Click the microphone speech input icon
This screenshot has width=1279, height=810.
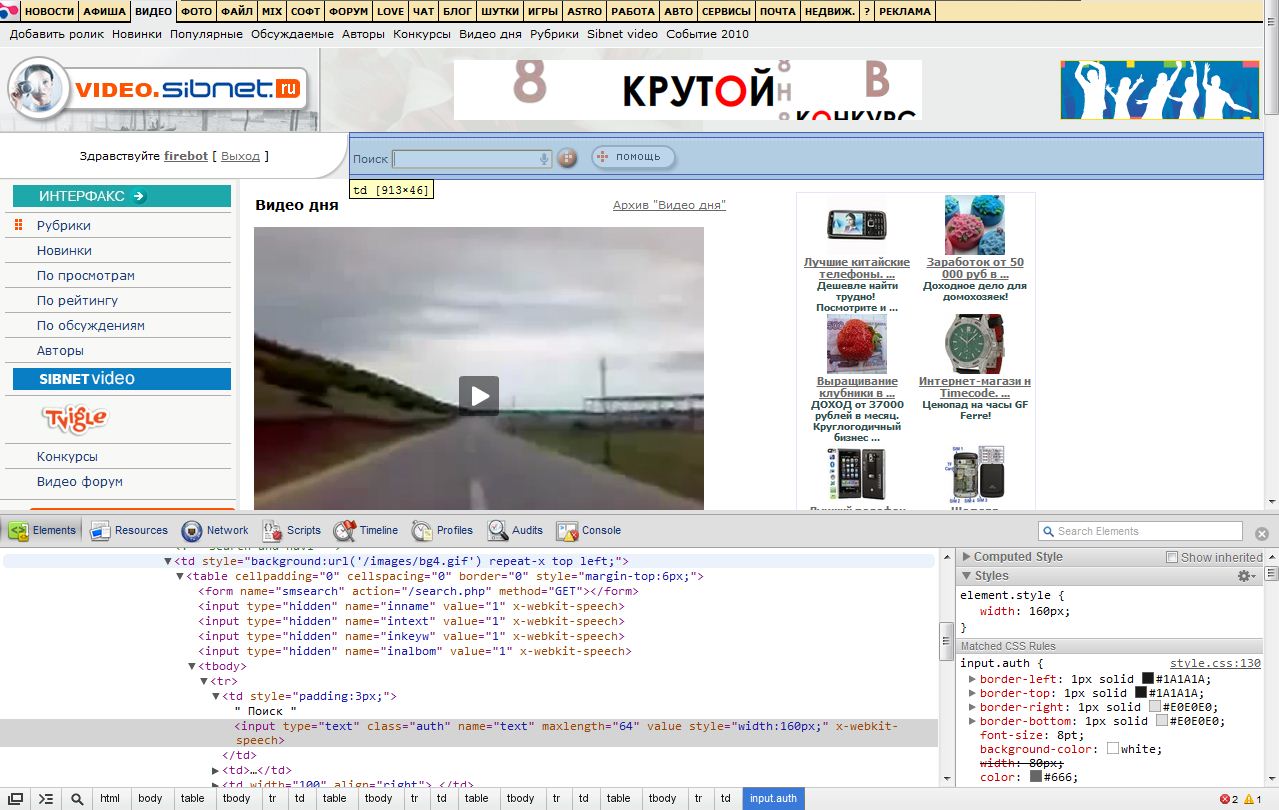coord(544,159)
